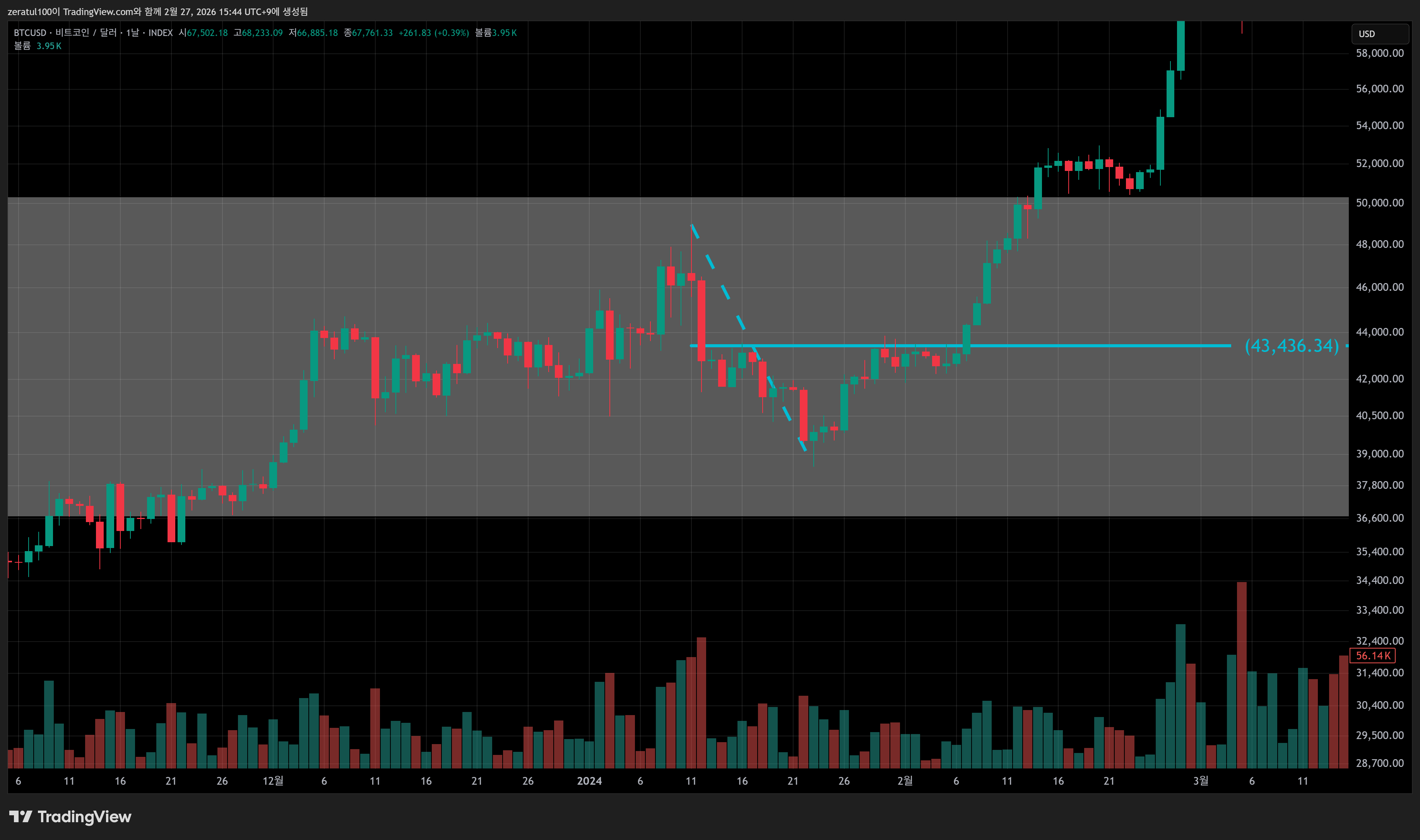Click the tallest red volume bar
Screen dimensions: 1420x840
click(x=1242, y=675)
